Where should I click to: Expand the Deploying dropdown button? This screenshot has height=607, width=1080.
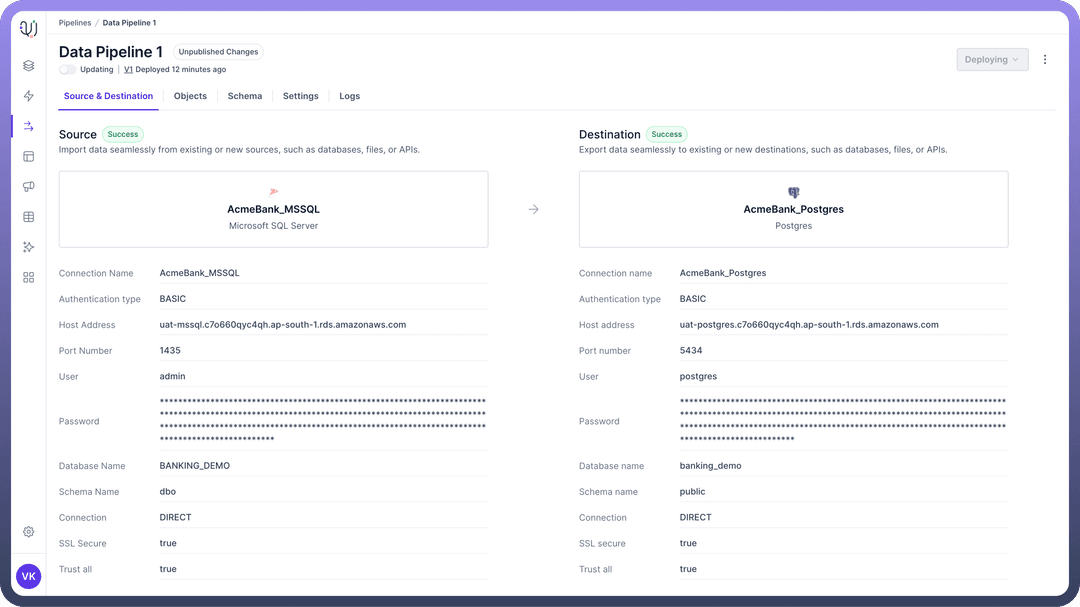point(991,60)
